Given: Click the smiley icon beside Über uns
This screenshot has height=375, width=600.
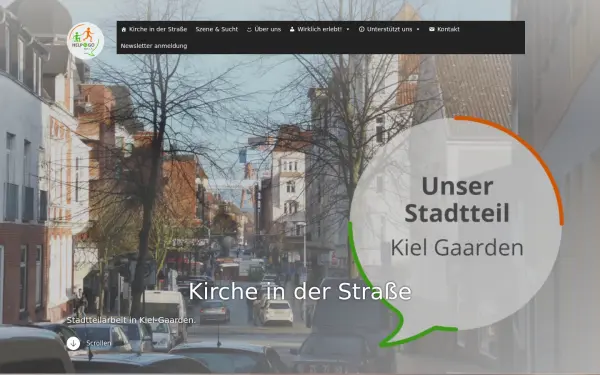Looking at the screenshot, I should [249, 29].
